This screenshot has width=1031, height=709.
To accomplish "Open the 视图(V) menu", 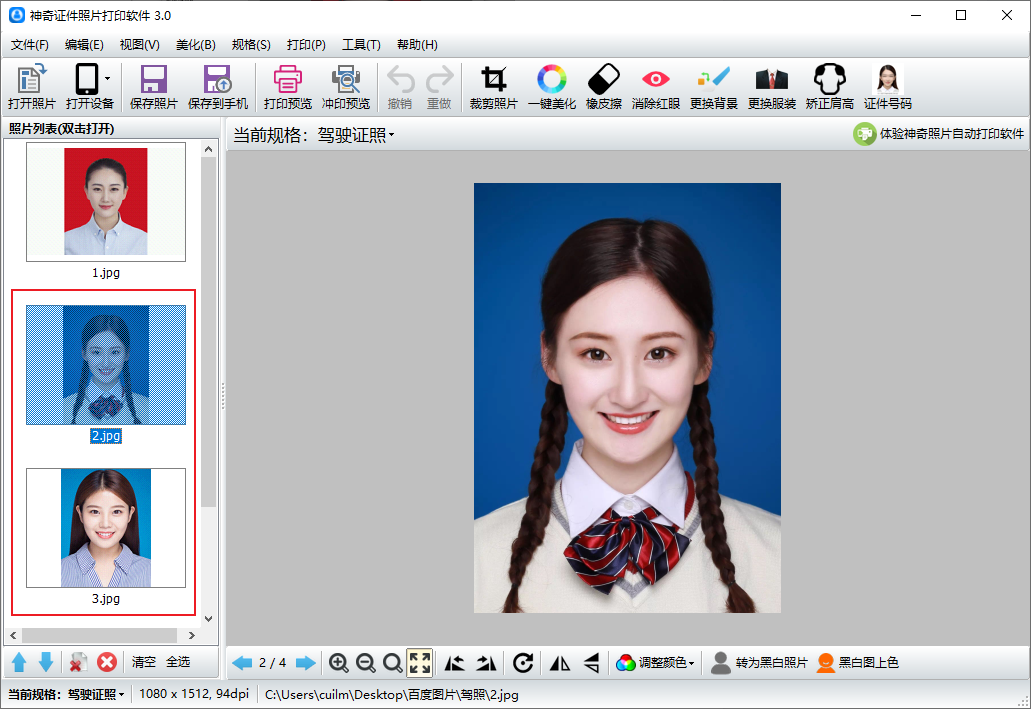I will 139,45.
